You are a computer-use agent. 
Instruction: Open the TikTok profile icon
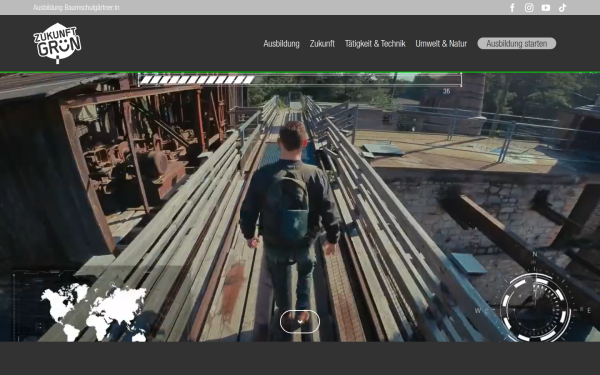pyautogui.click(x=562, y=8)
